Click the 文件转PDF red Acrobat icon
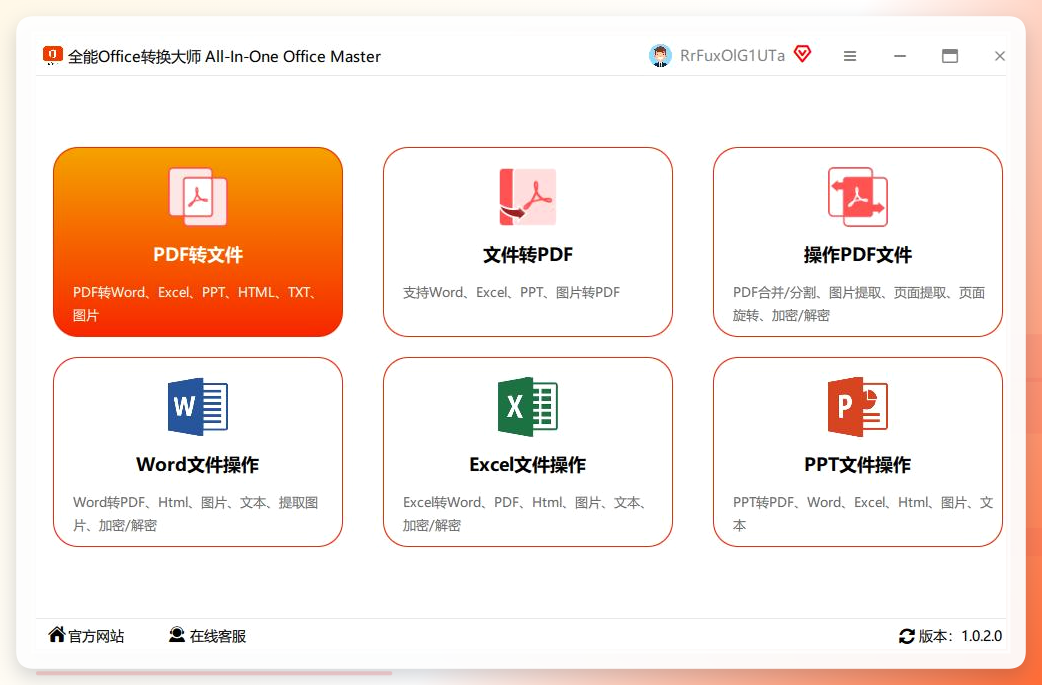Image resolution: width=1042 pixels, height=685 pixels. point(528,197)
